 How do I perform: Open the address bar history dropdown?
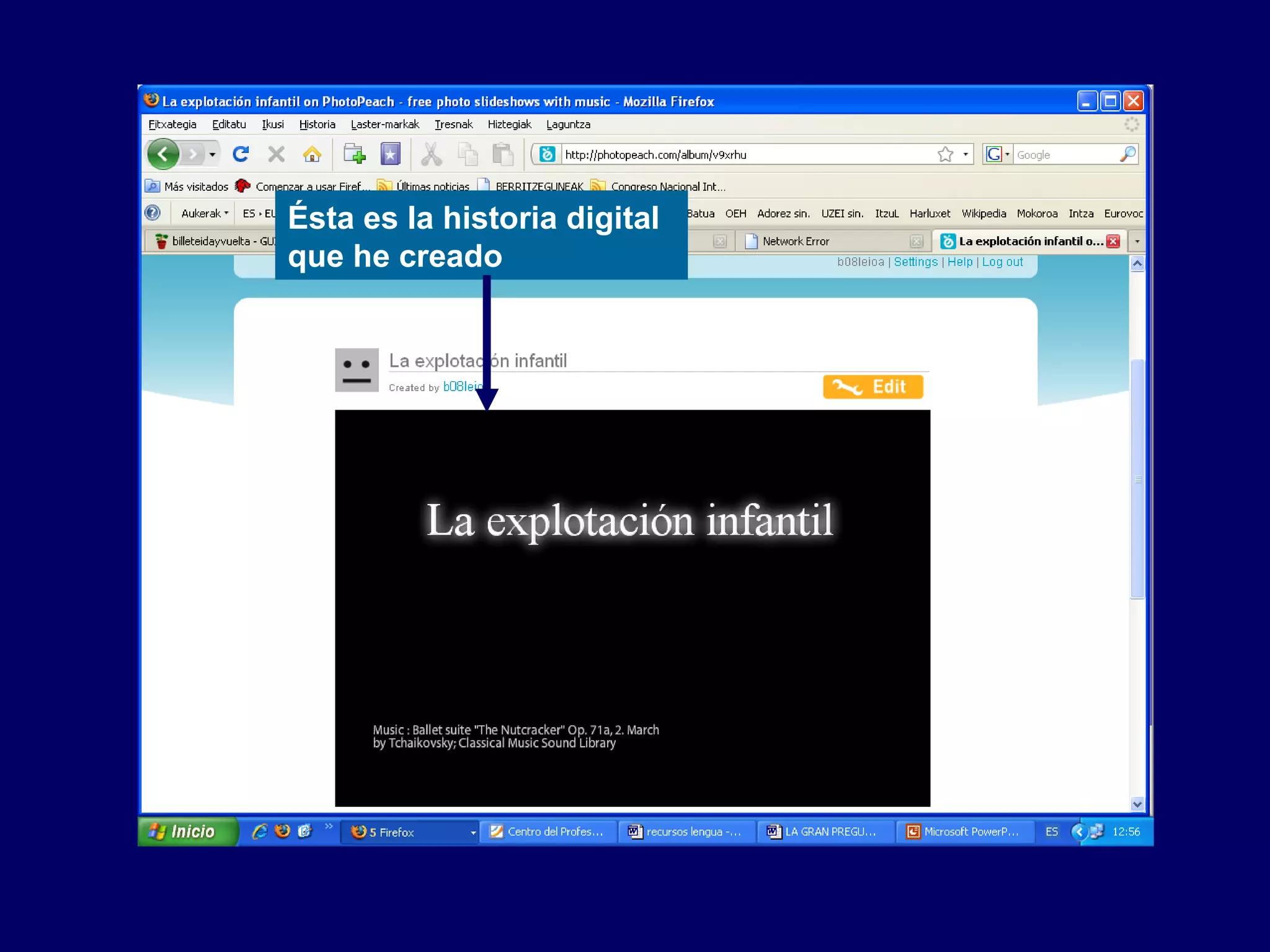pos(966,154)
